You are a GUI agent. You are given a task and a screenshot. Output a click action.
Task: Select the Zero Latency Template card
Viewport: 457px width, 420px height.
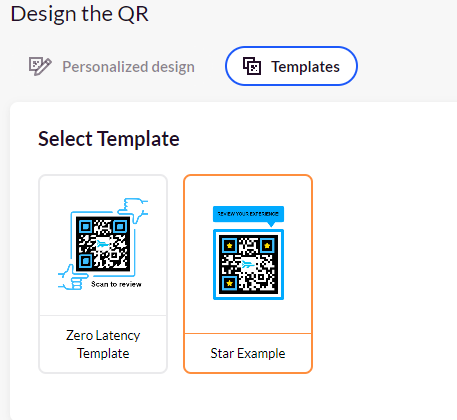[x=103, y=274]
